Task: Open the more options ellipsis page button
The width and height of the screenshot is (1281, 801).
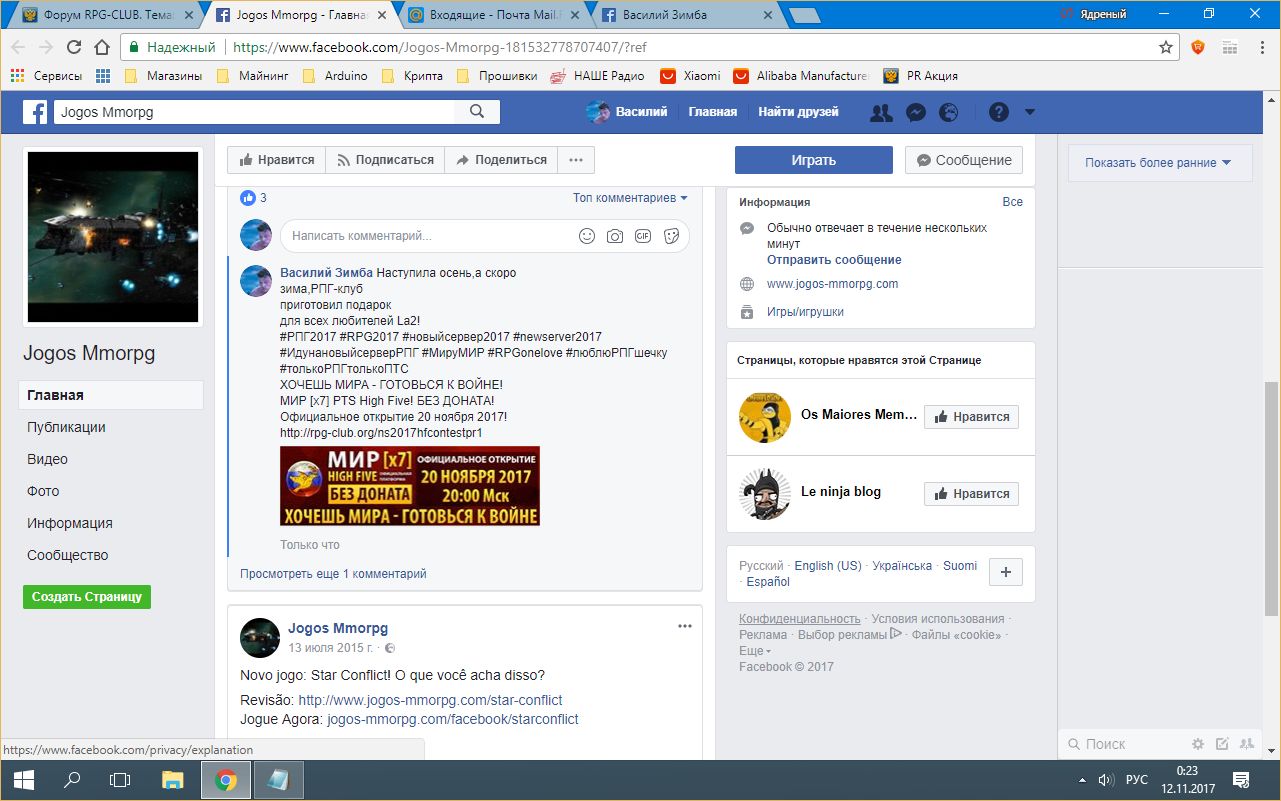Action: pos(576,160)
